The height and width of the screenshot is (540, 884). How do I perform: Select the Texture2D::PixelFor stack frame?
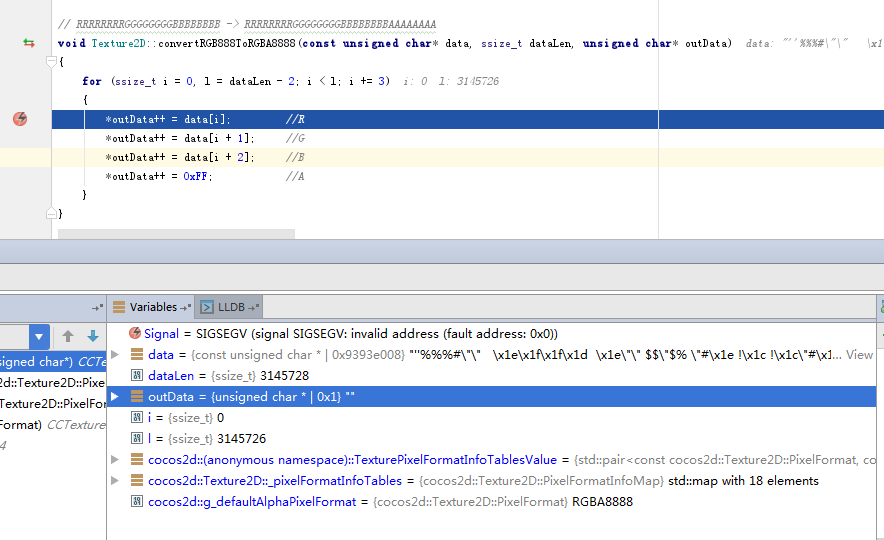click(x=53, y=404)
